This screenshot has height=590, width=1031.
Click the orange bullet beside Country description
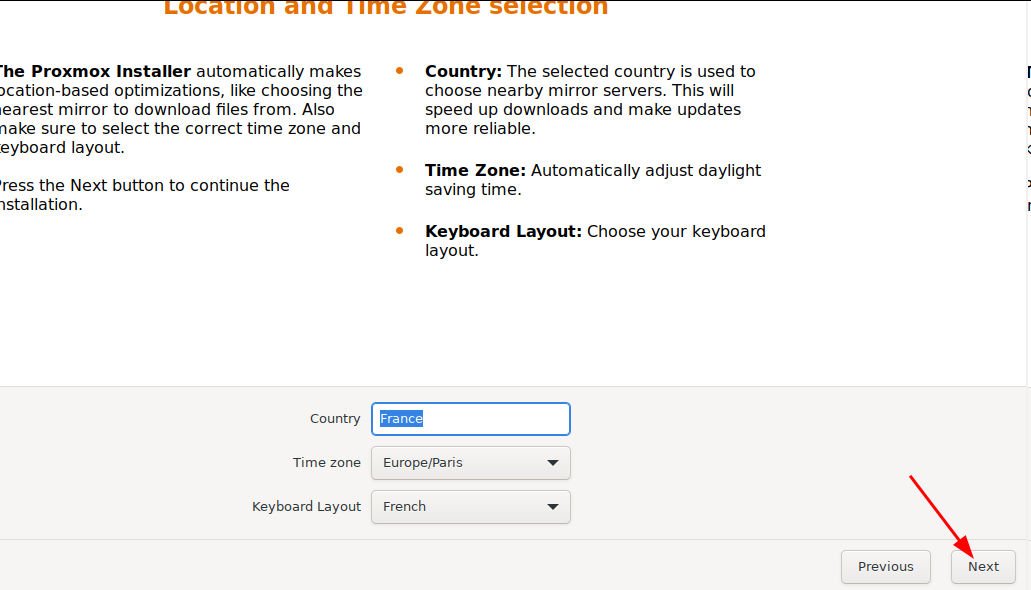400,71
